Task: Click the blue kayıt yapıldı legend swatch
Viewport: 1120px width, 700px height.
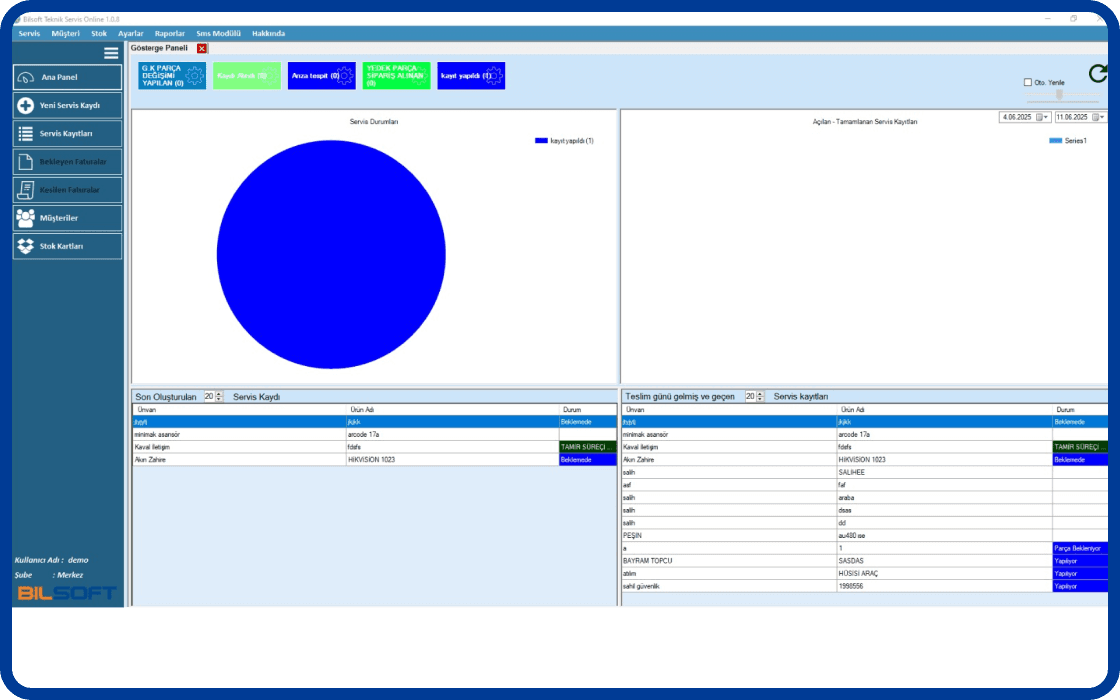Action: (541, 141)
